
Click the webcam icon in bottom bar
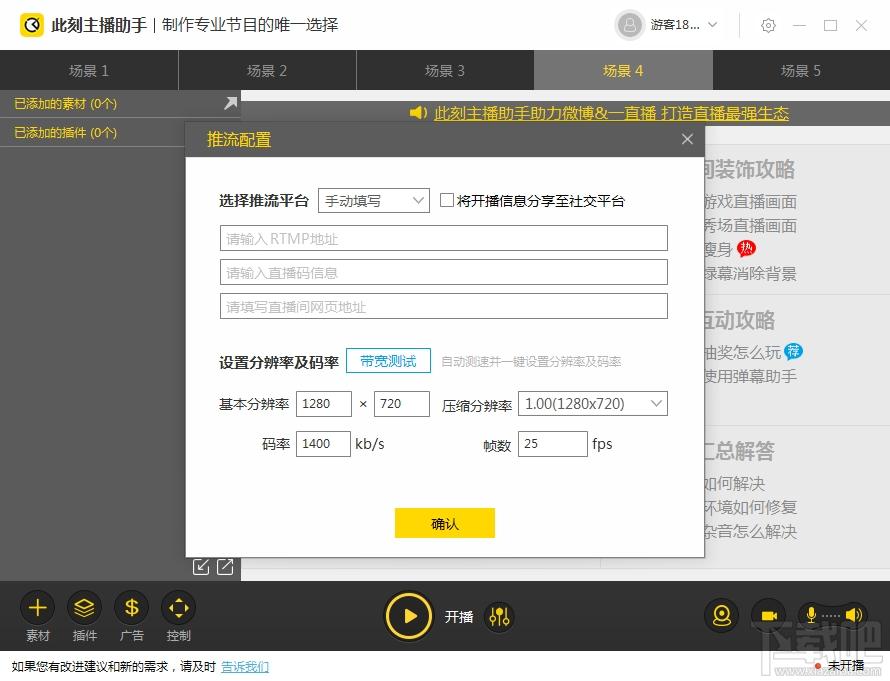[721, 616]
